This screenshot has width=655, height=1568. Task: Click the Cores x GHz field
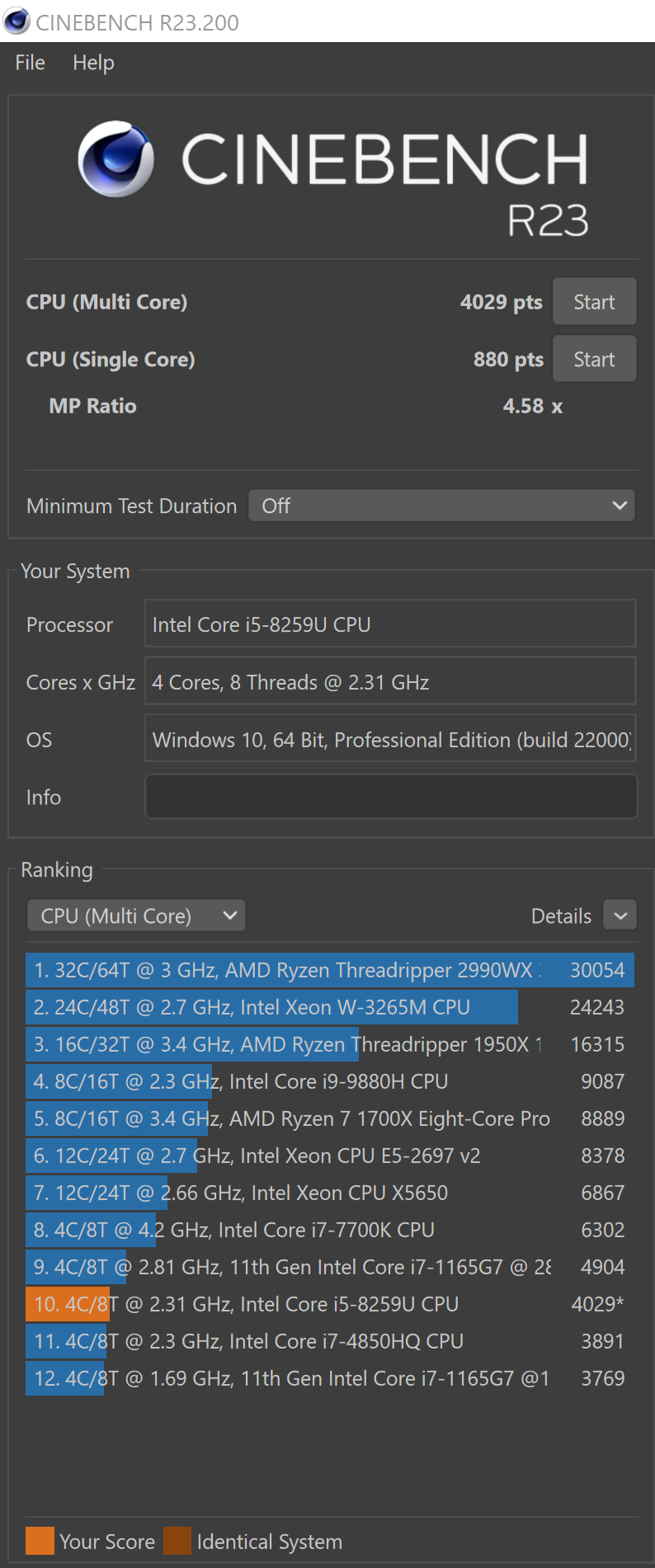[x=390, y=681]
